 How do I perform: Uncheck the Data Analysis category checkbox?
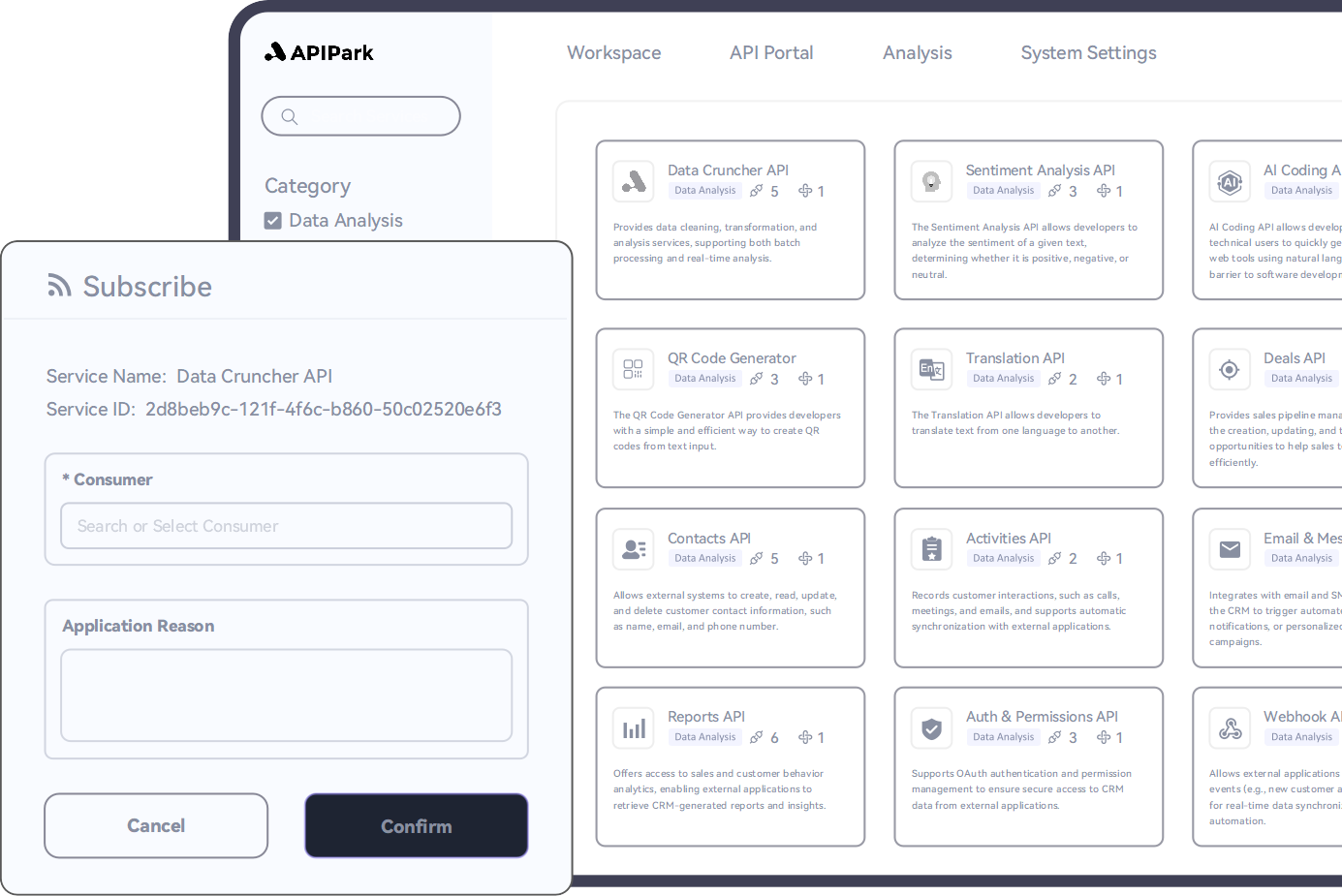coord(273,220)
